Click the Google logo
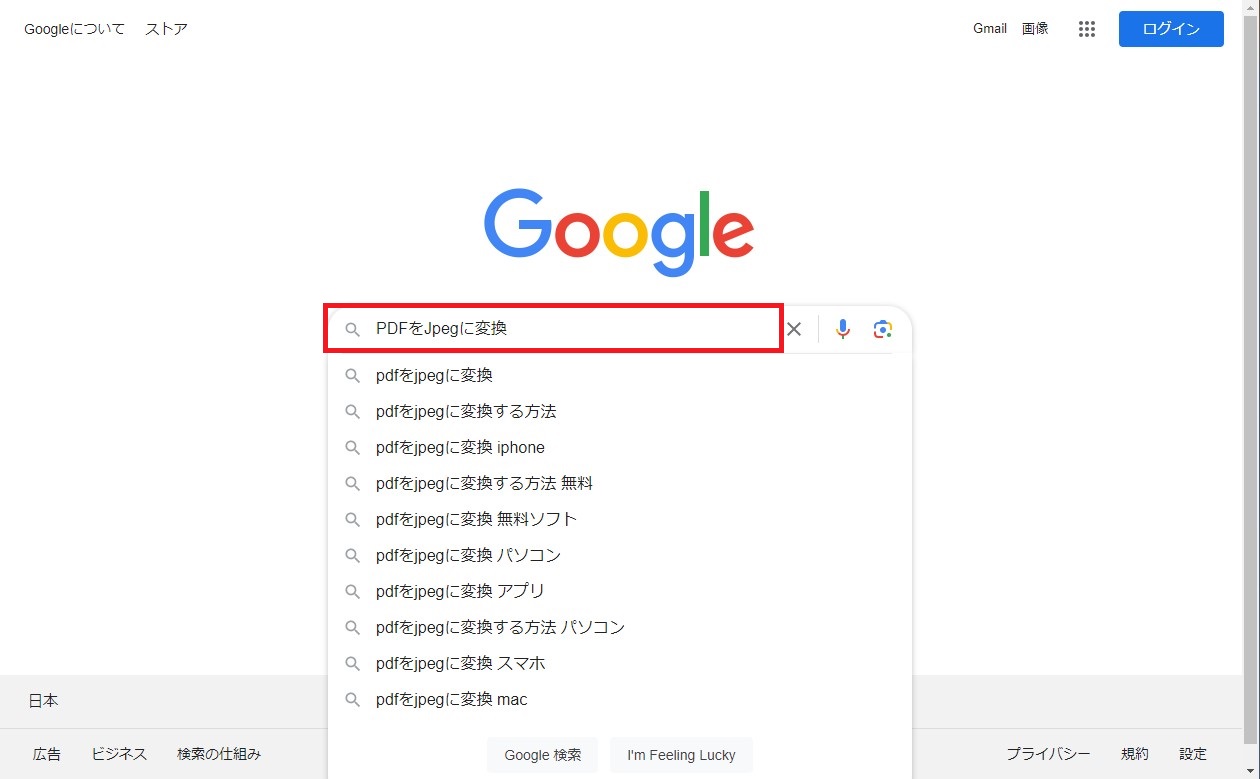Viewport: 1260px width, 779px height. point(619,233)
